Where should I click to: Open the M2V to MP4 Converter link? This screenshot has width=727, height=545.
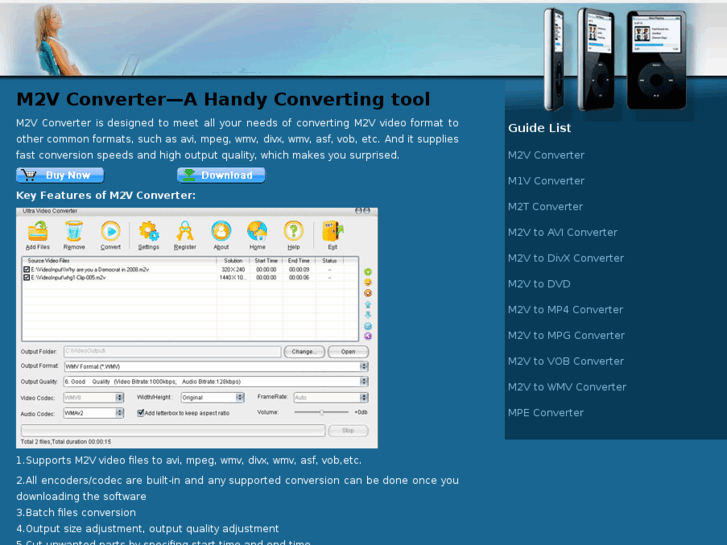[x=565, y=309]
